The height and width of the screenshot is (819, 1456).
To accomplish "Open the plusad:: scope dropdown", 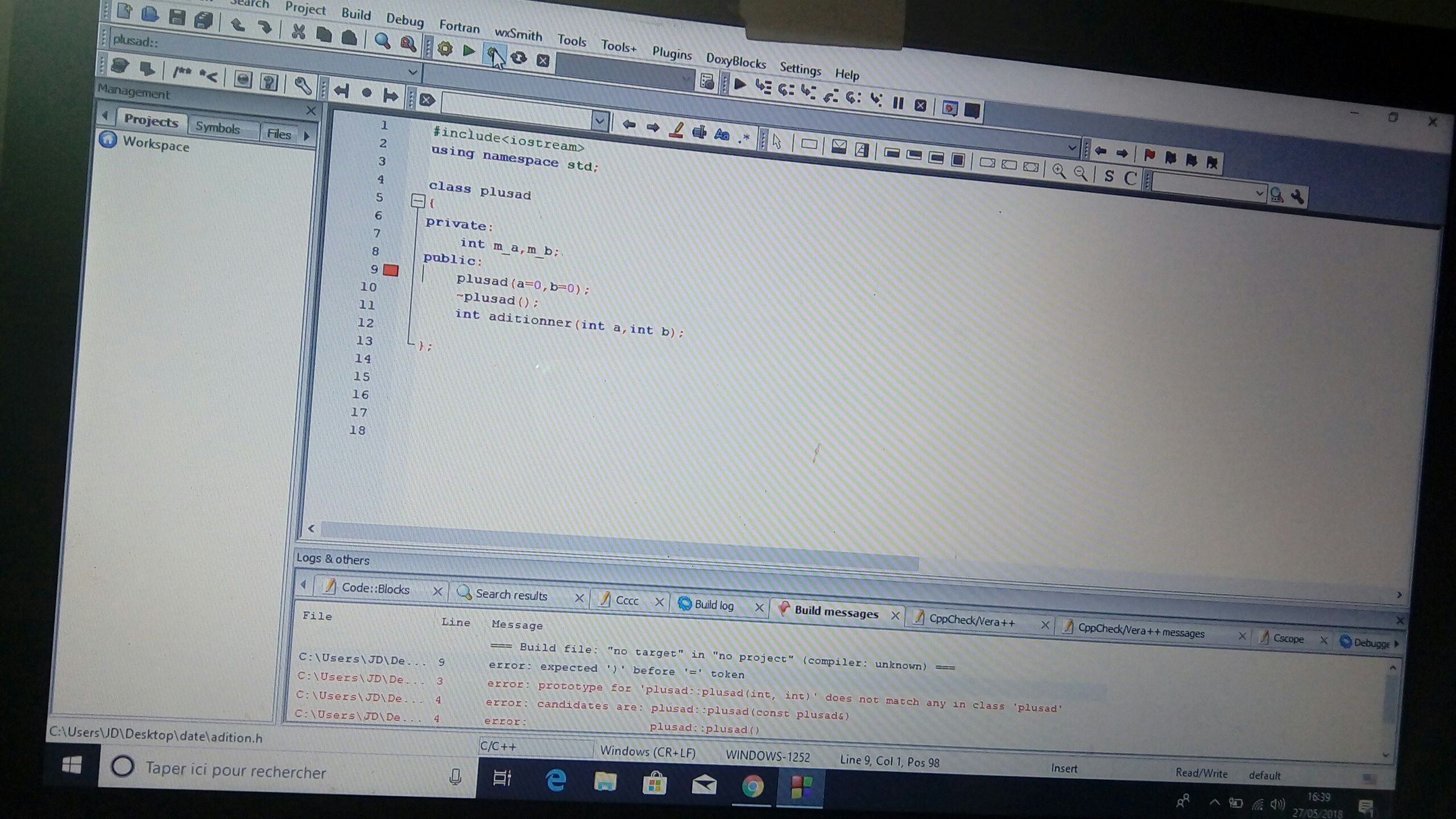I will click(413, 72).
